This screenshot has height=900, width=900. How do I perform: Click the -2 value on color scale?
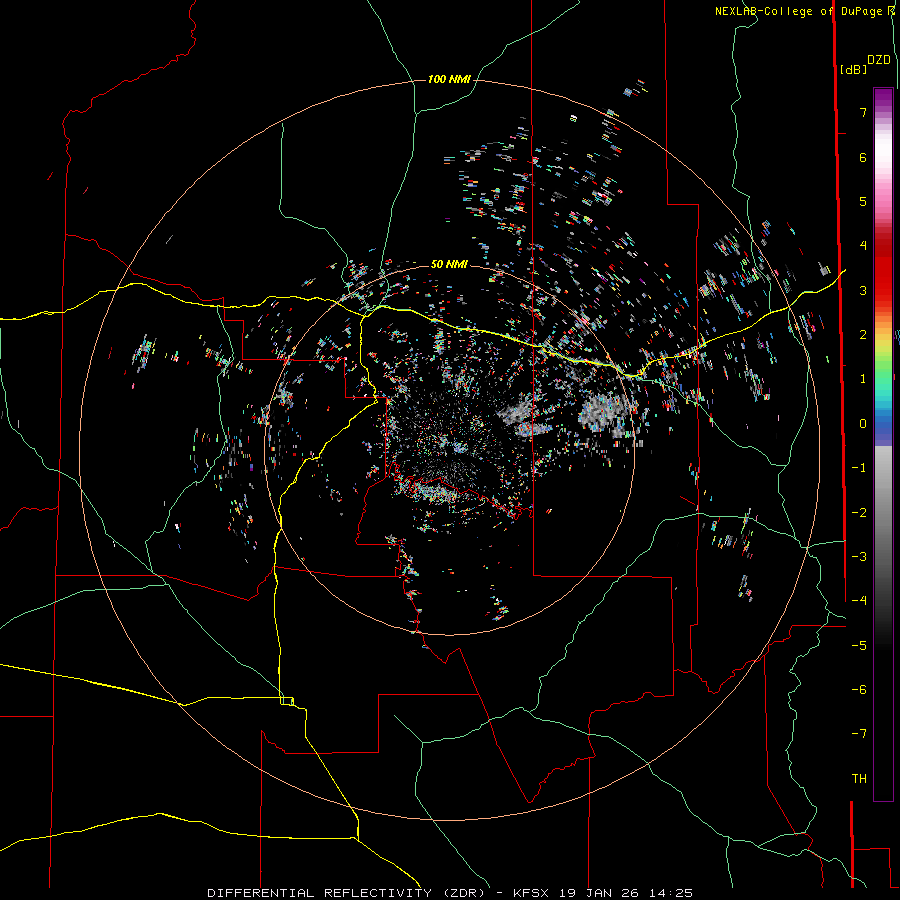(x=859, y=513)
